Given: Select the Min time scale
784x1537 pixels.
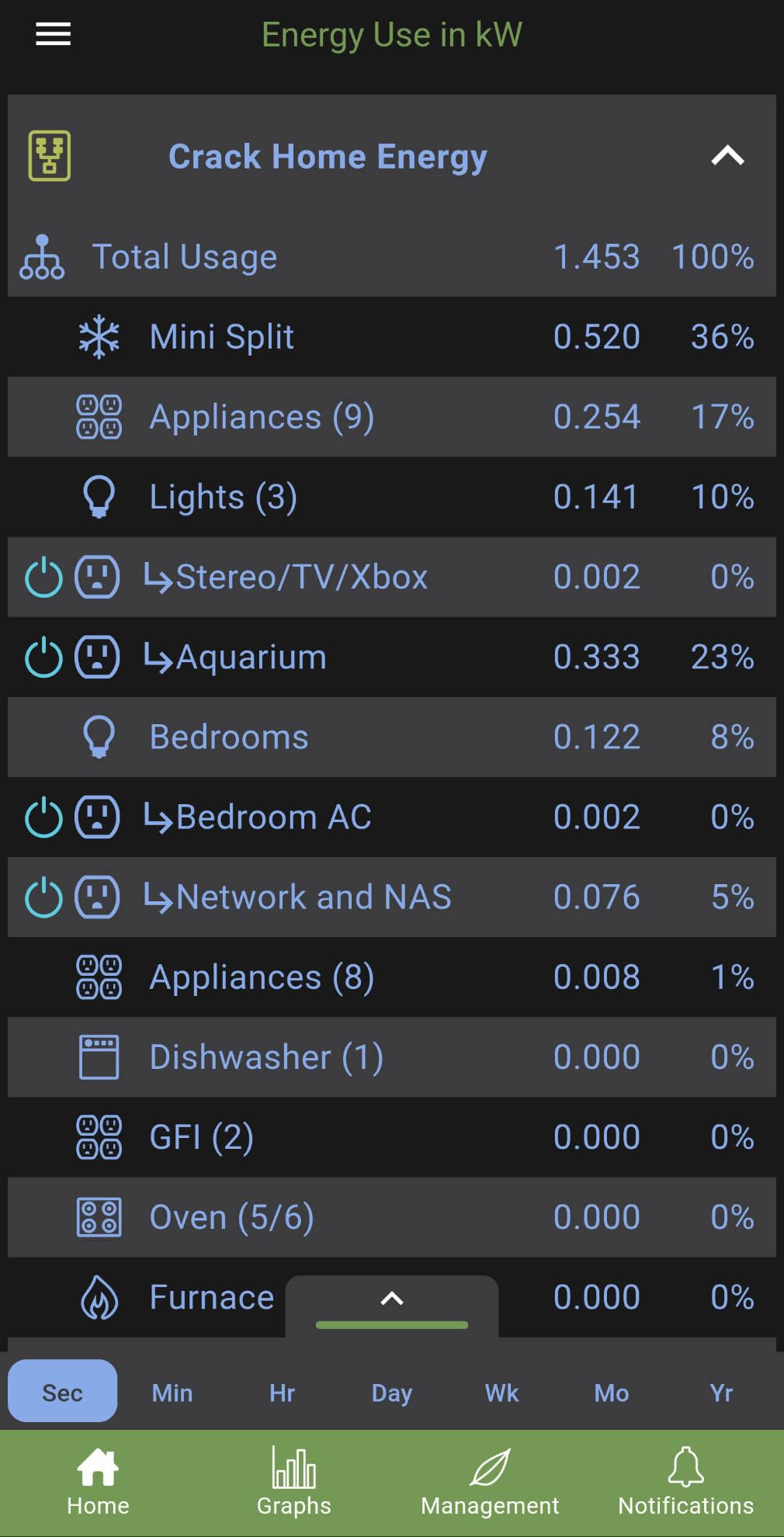Looking at the screenshot, I should point(172,1393).
